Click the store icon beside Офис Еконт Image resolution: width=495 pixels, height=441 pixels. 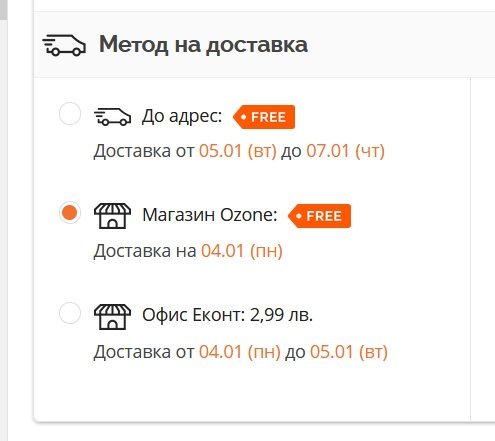click(112, 317)
